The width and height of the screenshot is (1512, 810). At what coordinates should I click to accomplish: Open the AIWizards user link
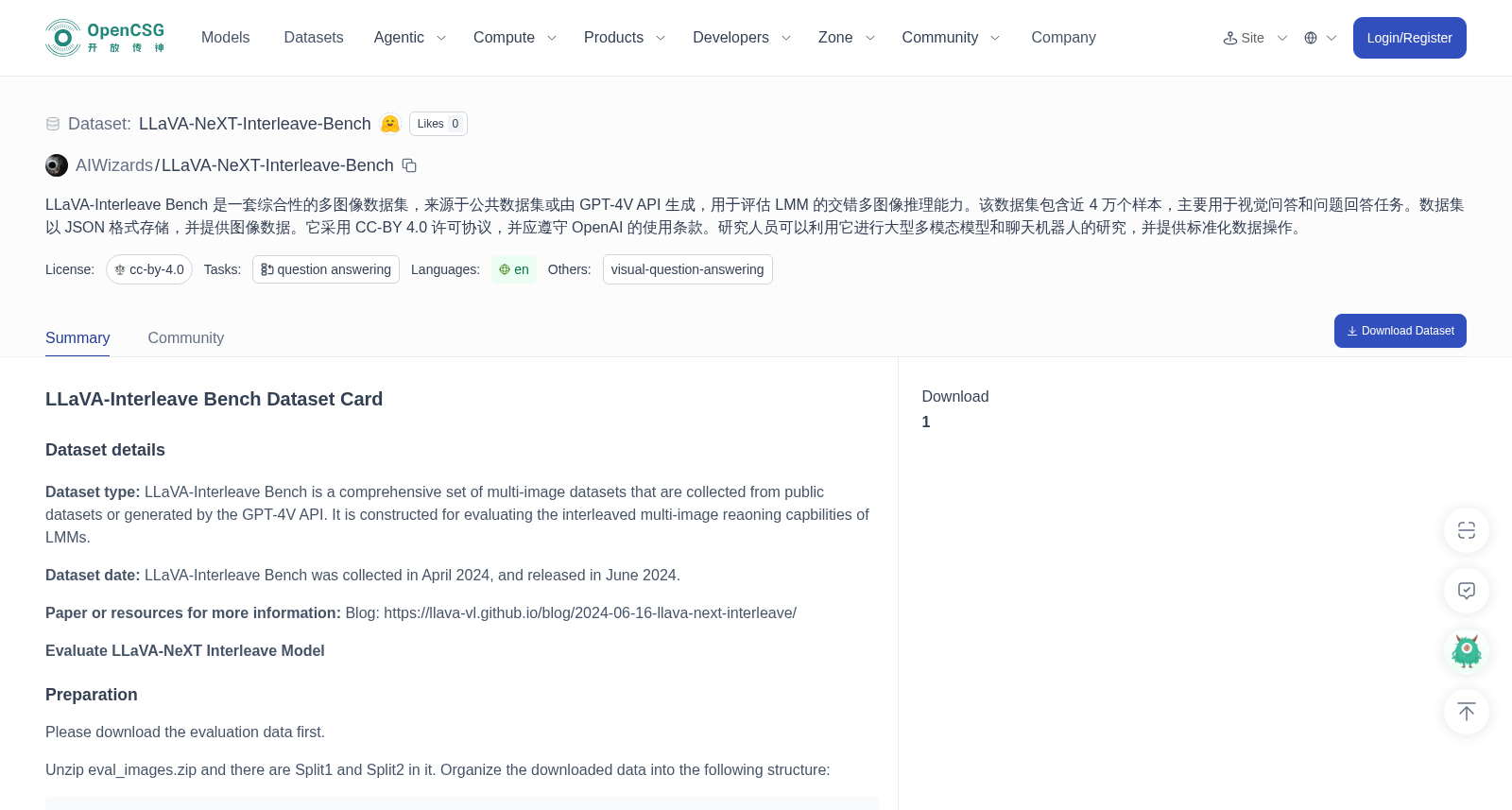pos(114,165)
